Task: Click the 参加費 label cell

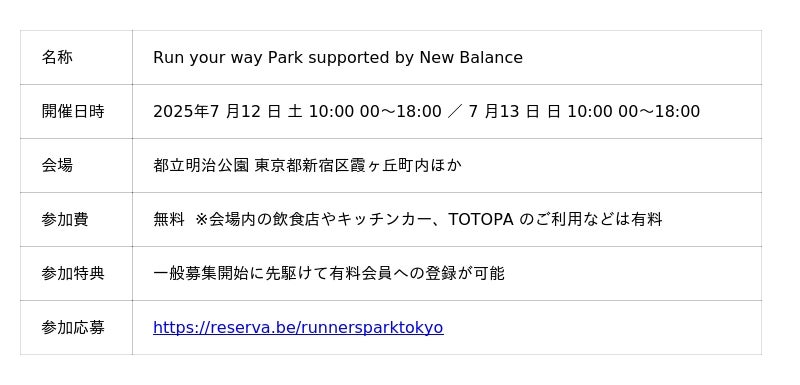Action: [77, 220]
